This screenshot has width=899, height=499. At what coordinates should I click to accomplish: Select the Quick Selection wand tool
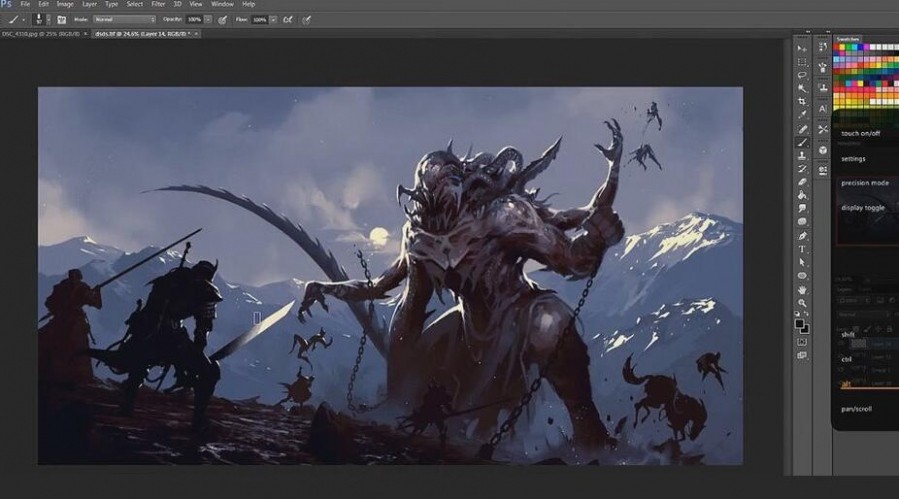[802, 88]
